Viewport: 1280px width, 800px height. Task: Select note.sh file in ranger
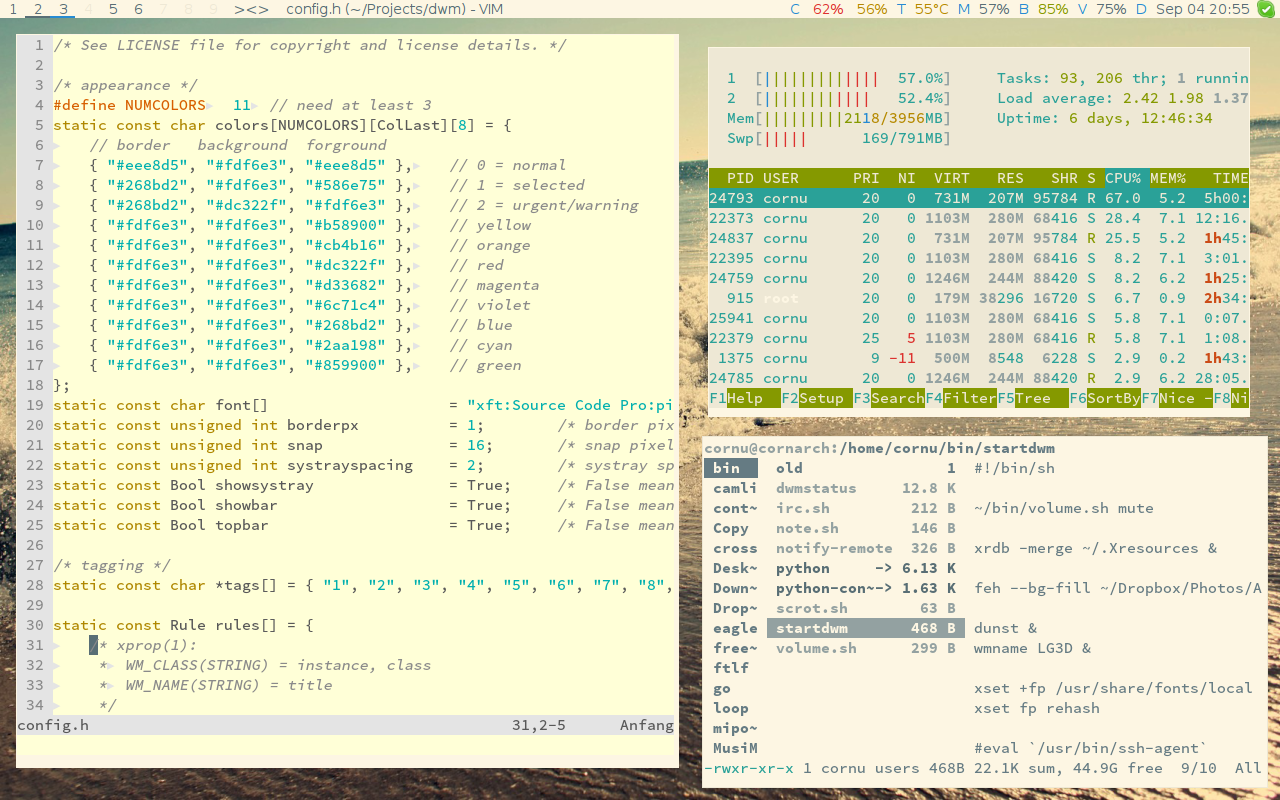pyautogui.click(x=866, y=528)
